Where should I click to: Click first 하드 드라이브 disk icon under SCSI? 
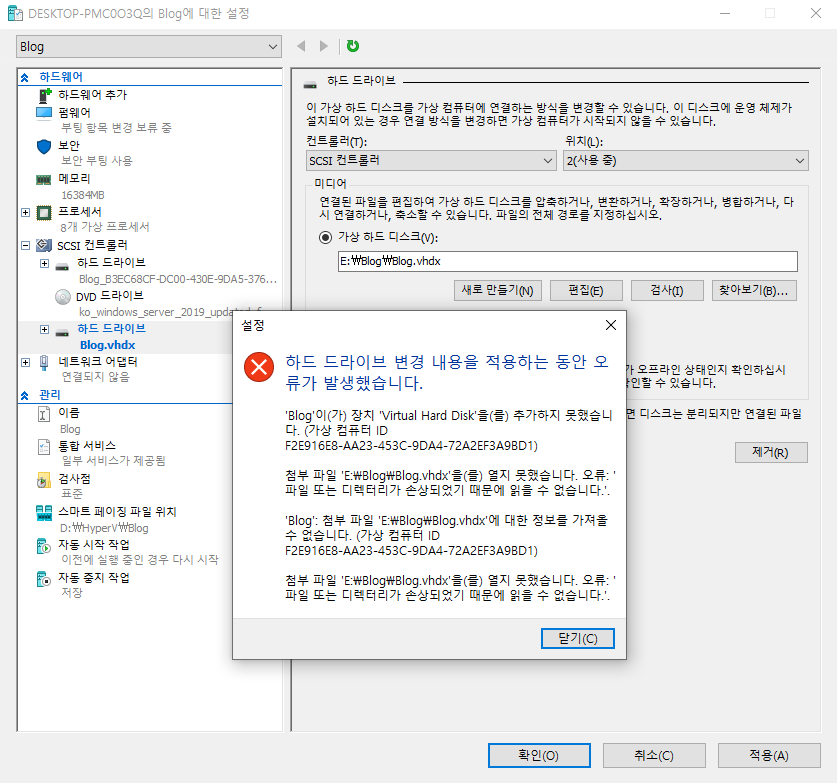(62, 266)
